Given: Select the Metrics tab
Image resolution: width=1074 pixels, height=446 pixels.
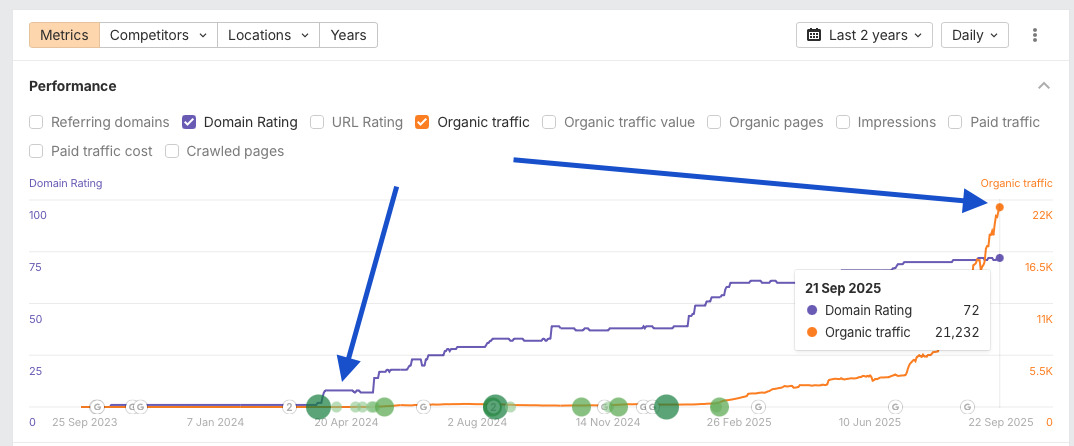Looking at the screenshot, I should pos(64,35).
